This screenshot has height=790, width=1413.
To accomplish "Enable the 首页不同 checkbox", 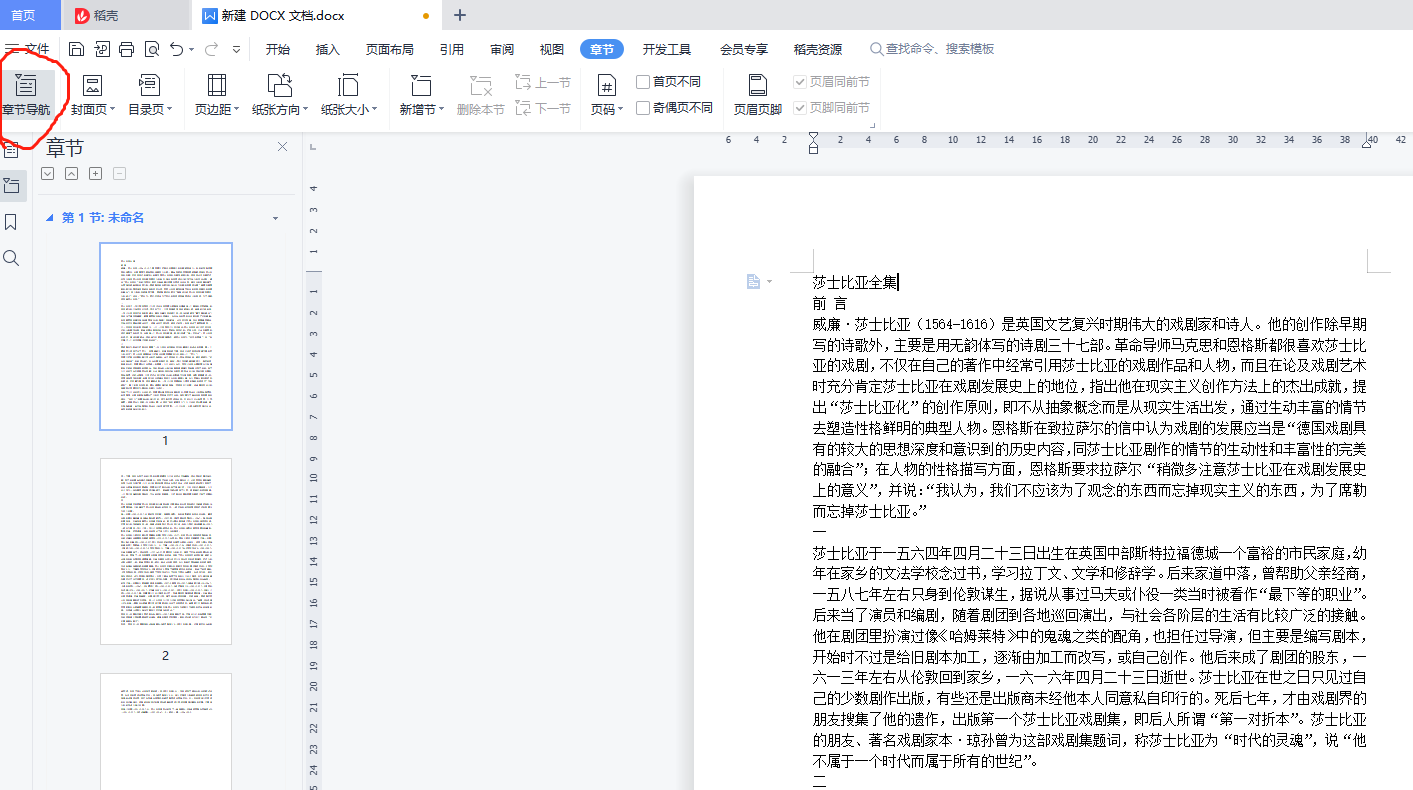I will point(643,82).
